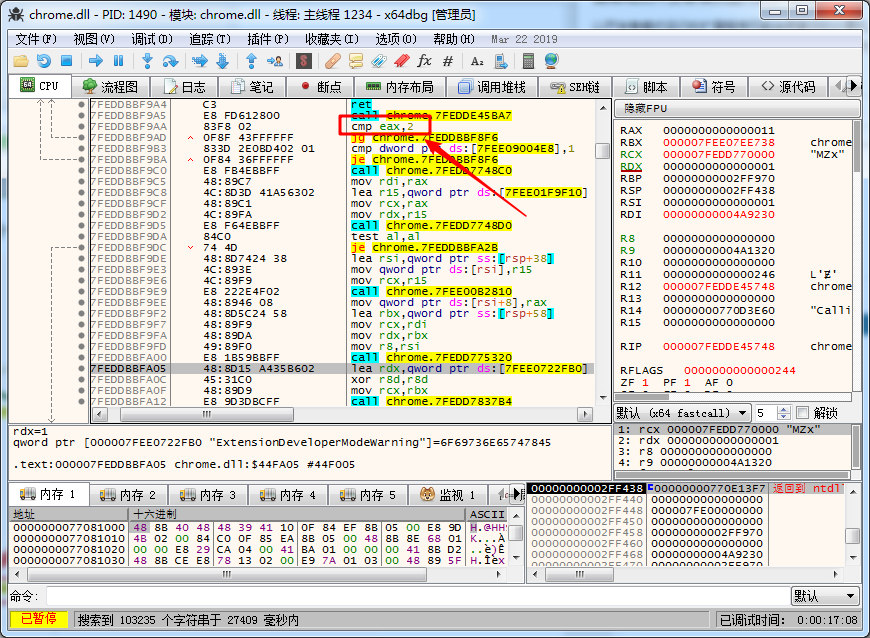
Task: Click the trace over icon
Action: tap(222, 61)
